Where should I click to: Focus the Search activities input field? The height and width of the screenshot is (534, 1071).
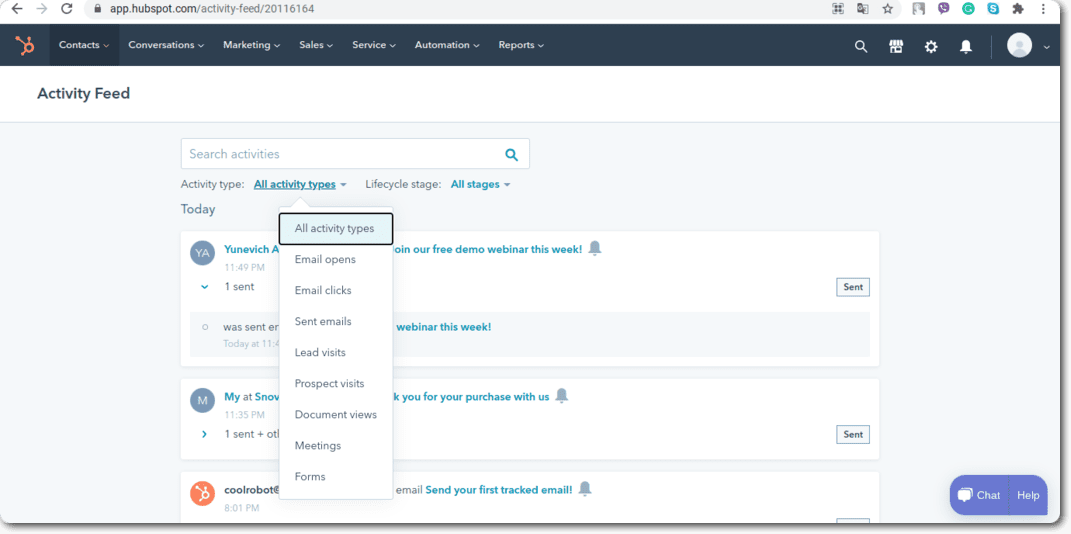coord(340,154)
